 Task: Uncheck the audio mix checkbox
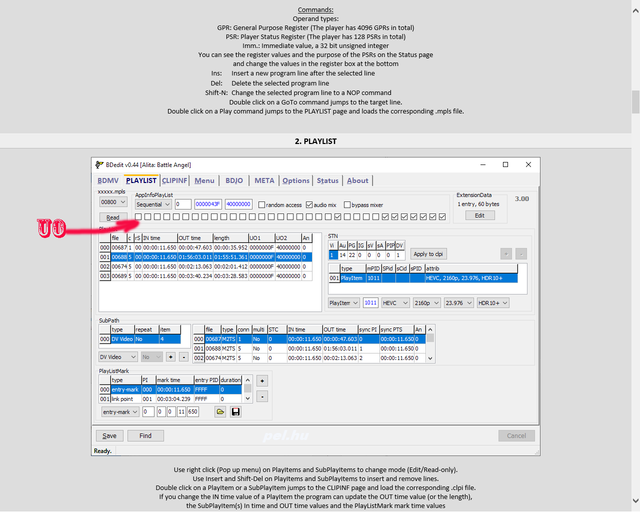coord(309,205)
